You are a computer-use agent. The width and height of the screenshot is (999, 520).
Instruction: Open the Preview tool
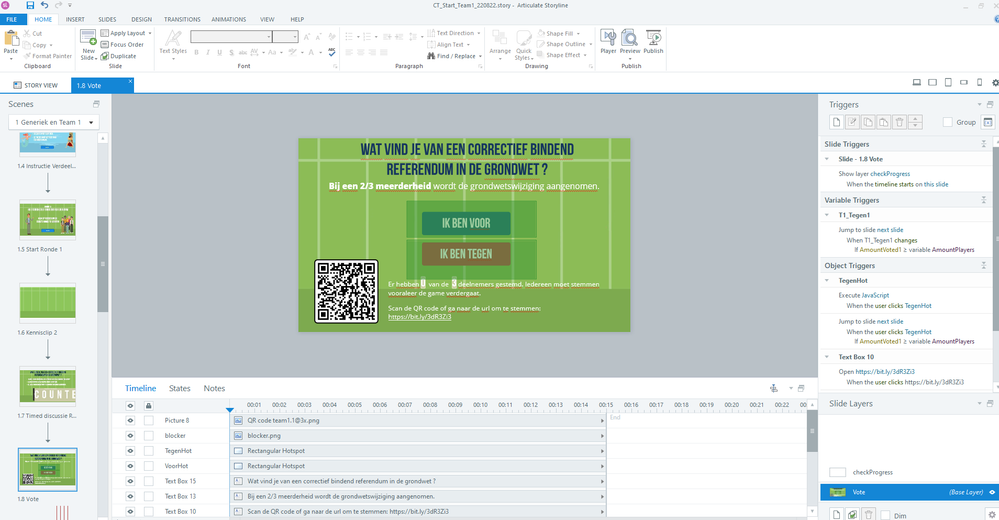point(630,41)
